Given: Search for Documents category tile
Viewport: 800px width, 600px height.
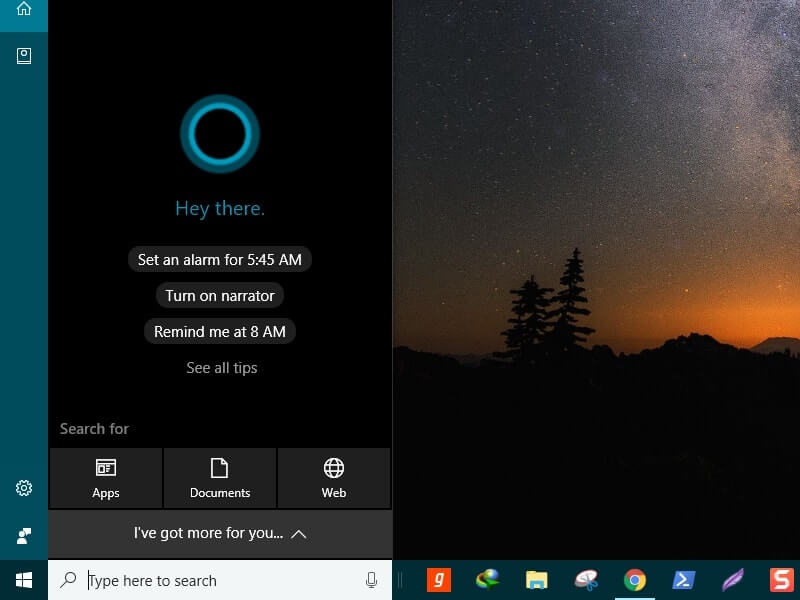Looking at the screenshot, I should click(220, 478).
